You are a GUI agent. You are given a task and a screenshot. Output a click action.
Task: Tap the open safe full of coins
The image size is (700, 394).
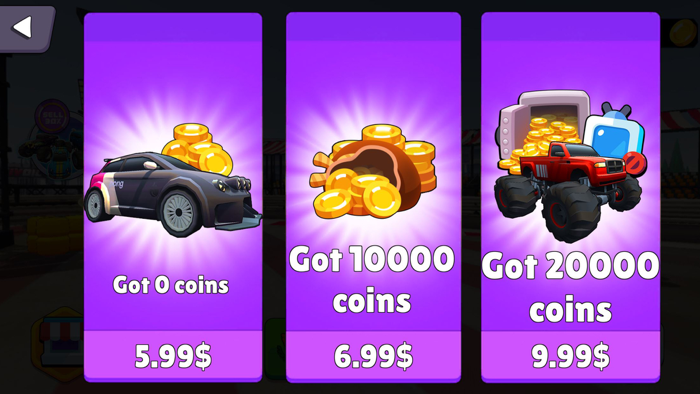pos(541,127)
